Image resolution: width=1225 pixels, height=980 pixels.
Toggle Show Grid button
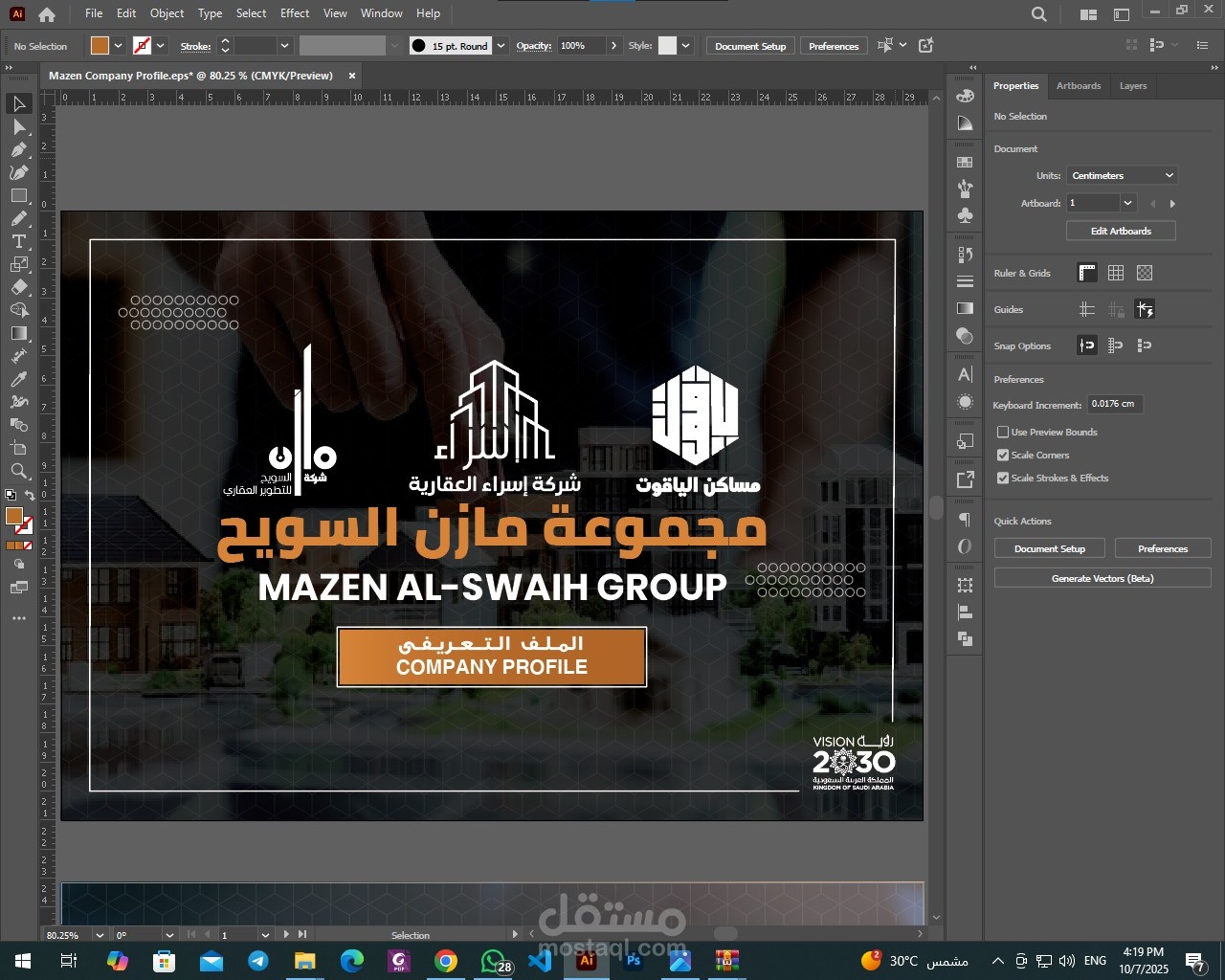pos(1116,273)
